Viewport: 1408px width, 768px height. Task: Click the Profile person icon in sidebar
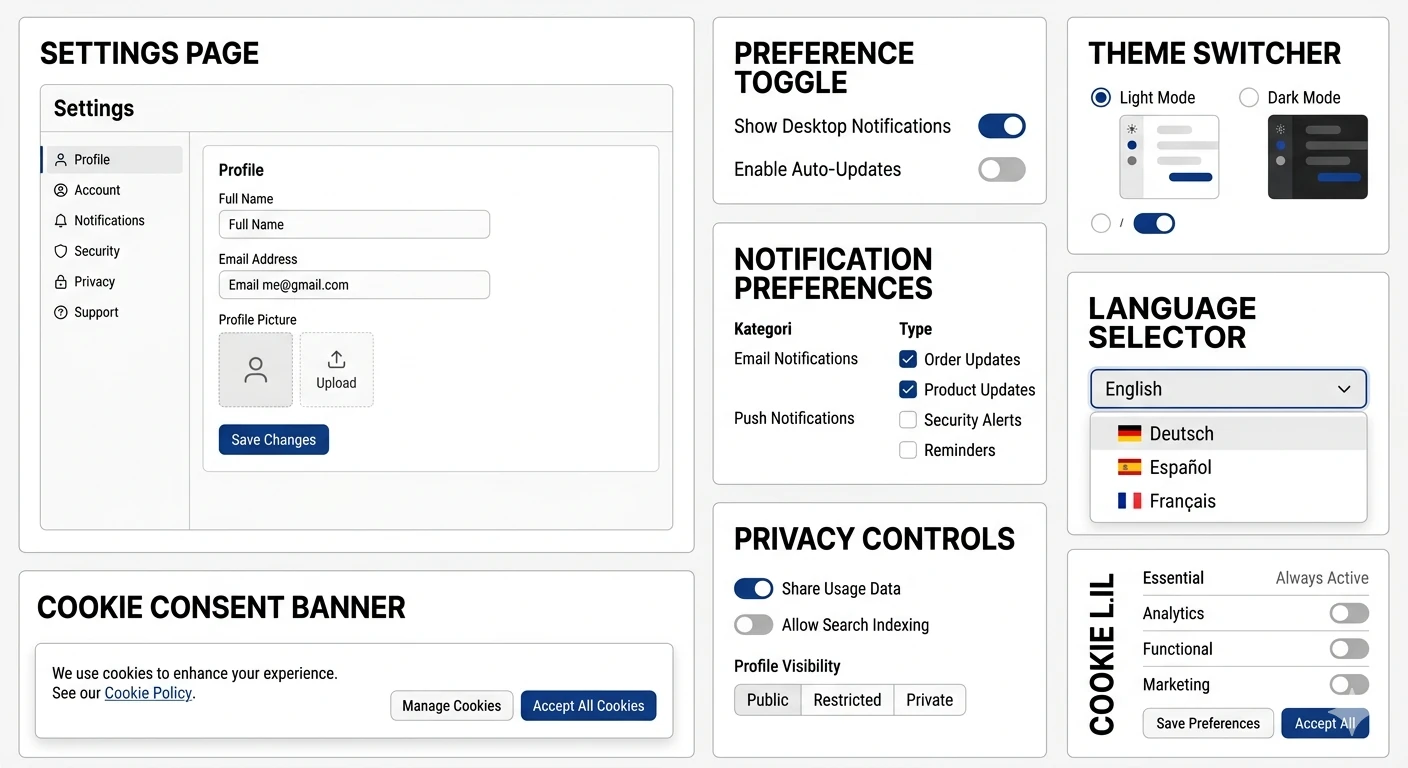coord(61,159)
